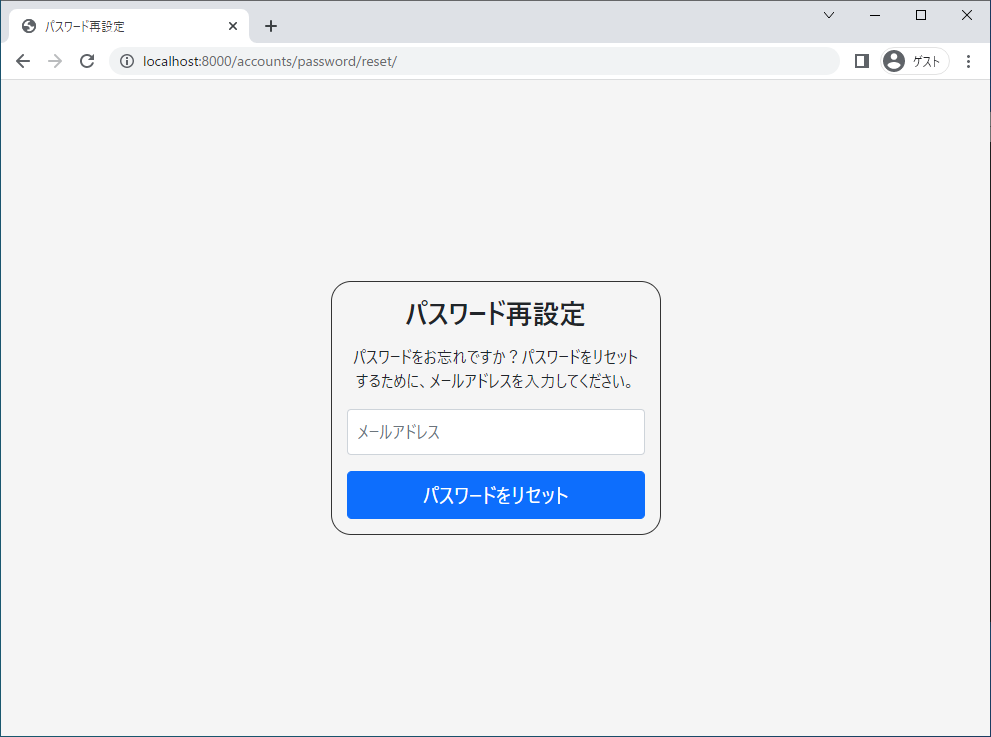Minimize the browser window
This screenshot has height=737, width=991.
[x=873, y=15]
